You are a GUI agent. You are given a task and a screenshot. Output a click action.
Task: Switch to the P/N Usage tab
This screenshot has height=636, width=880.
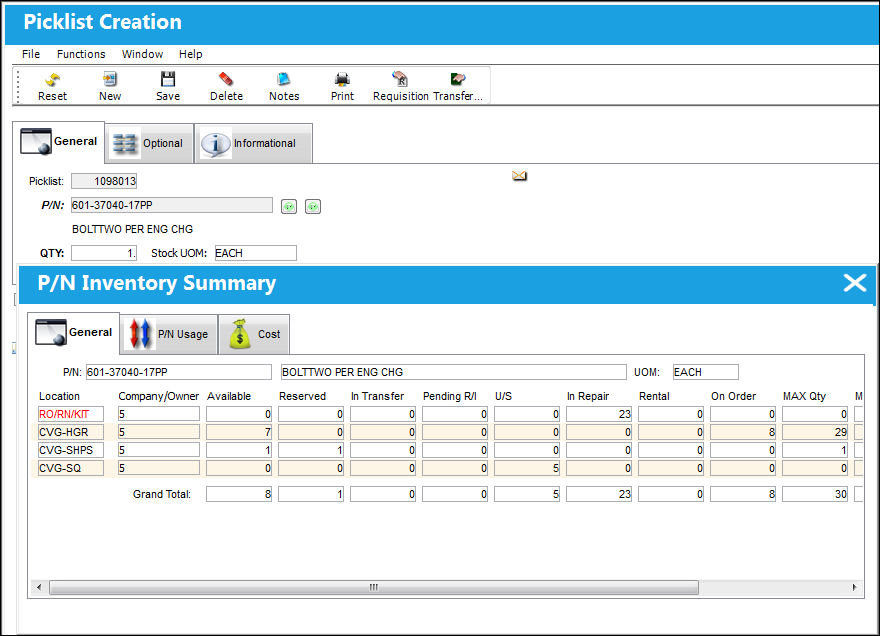[x=169, y=334]
